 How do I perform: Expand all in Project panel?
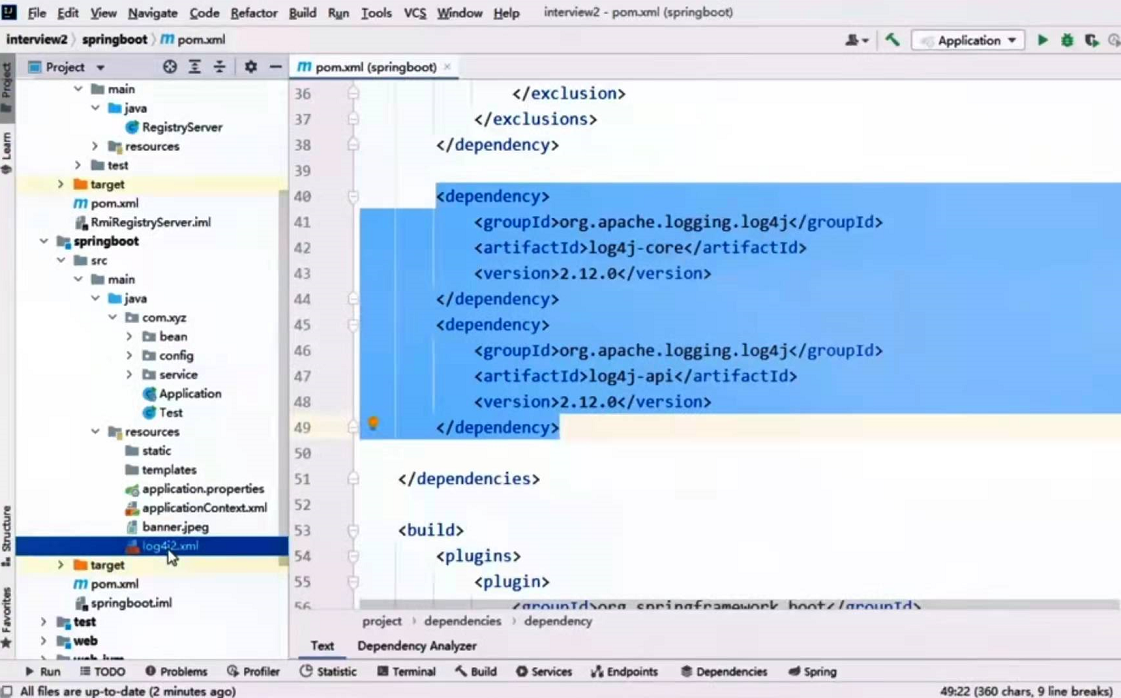point(194,67)
